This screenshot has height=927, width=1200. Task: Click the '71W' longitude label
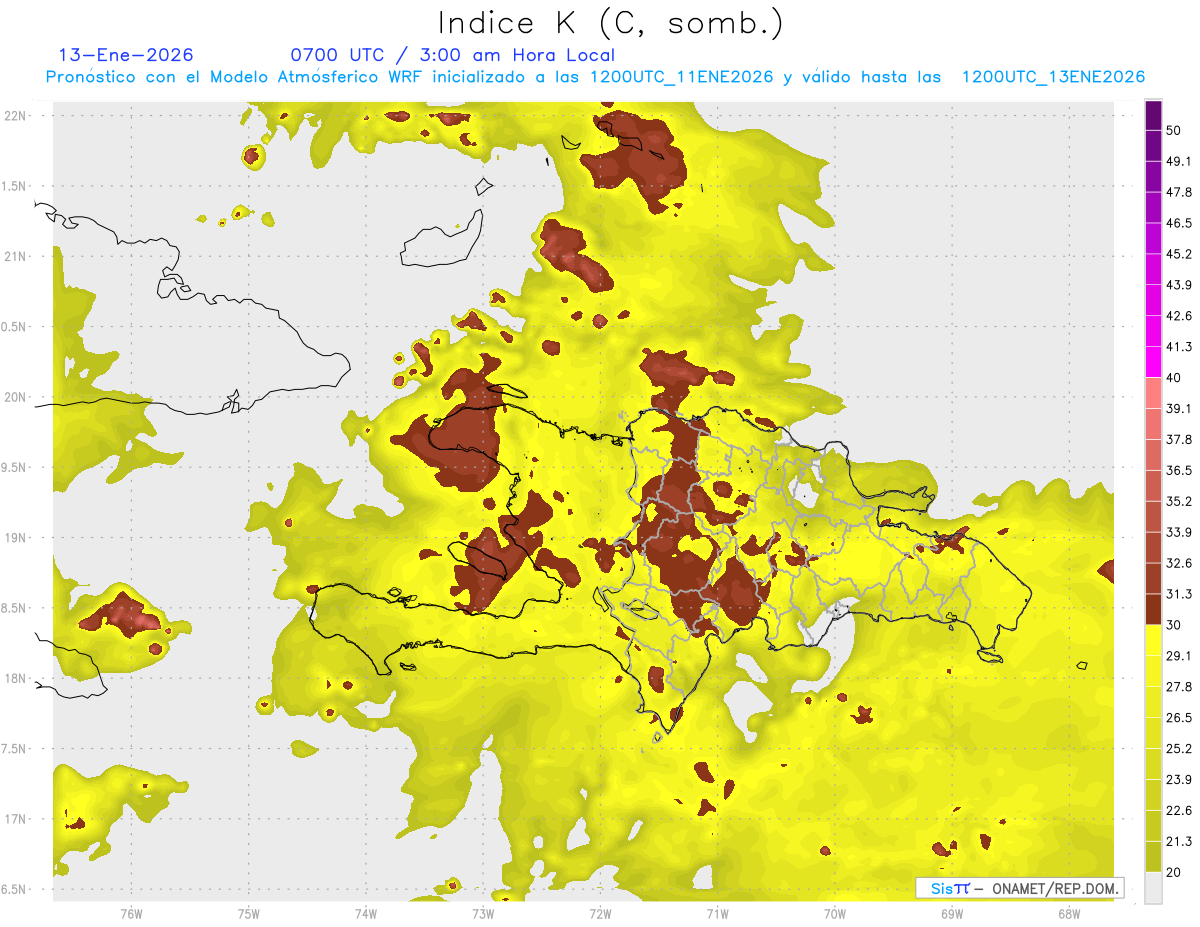(717, 914)
